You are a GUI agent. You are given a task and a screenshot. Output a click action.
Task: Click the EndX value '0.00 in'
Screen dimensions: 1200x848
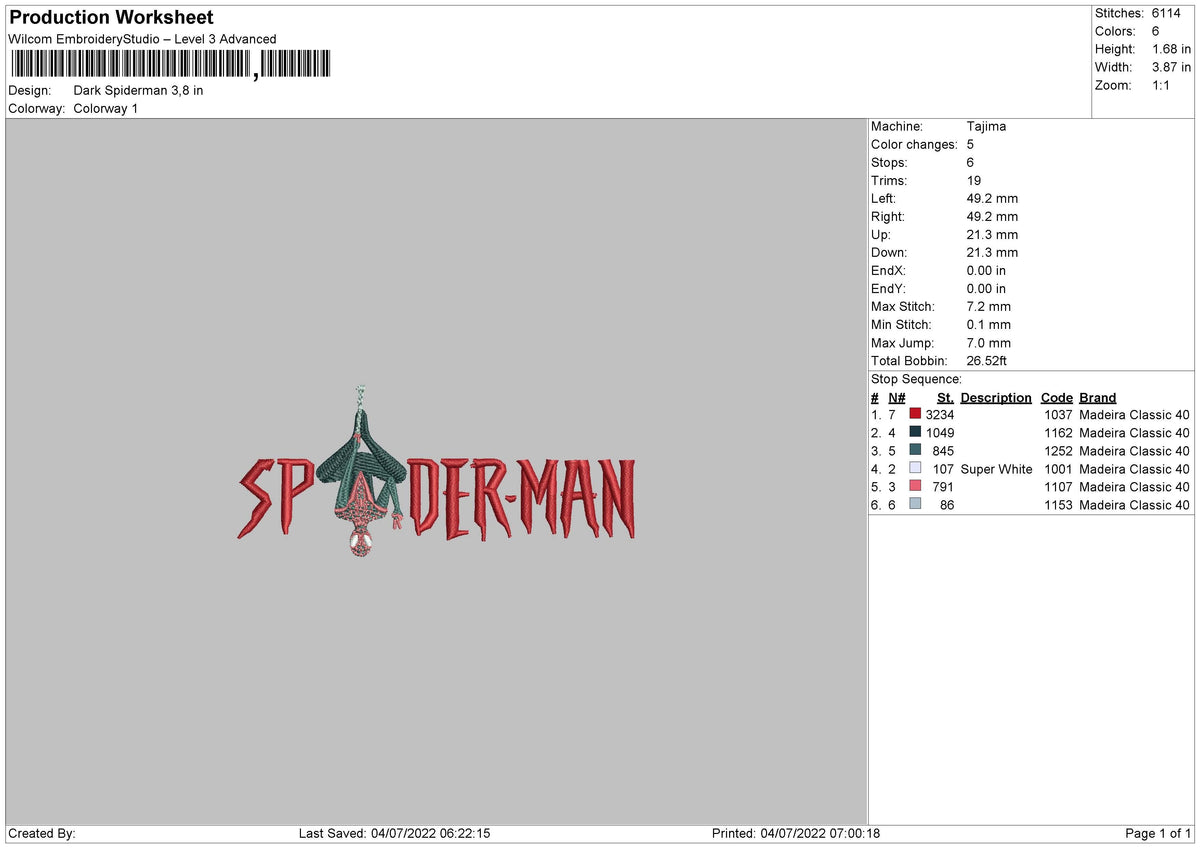tap(987, 270)
